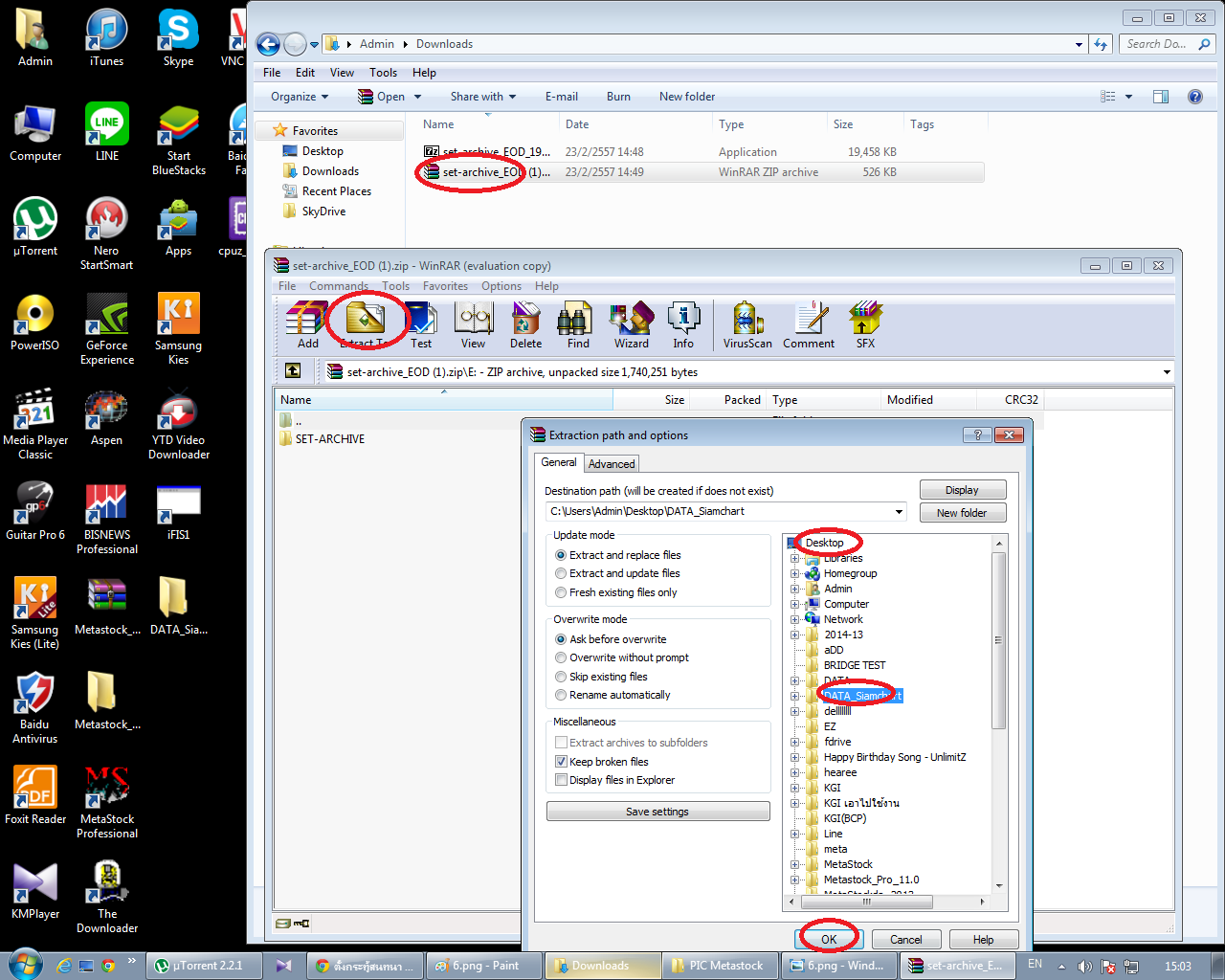Expand the 2014-13 folder node
The height and width of the screenshot is (980, 1225).
click(794, 635)
